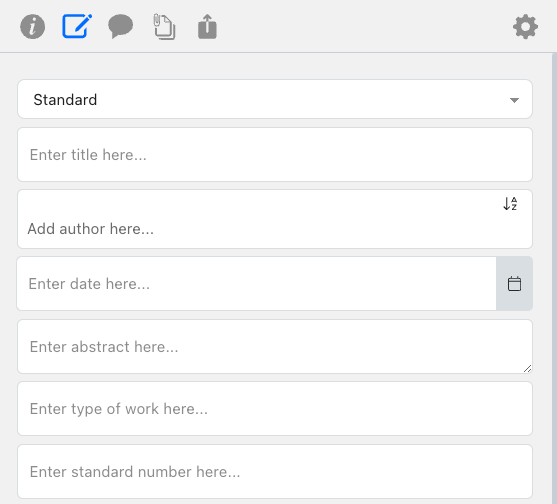Click the share export icon

207,27
